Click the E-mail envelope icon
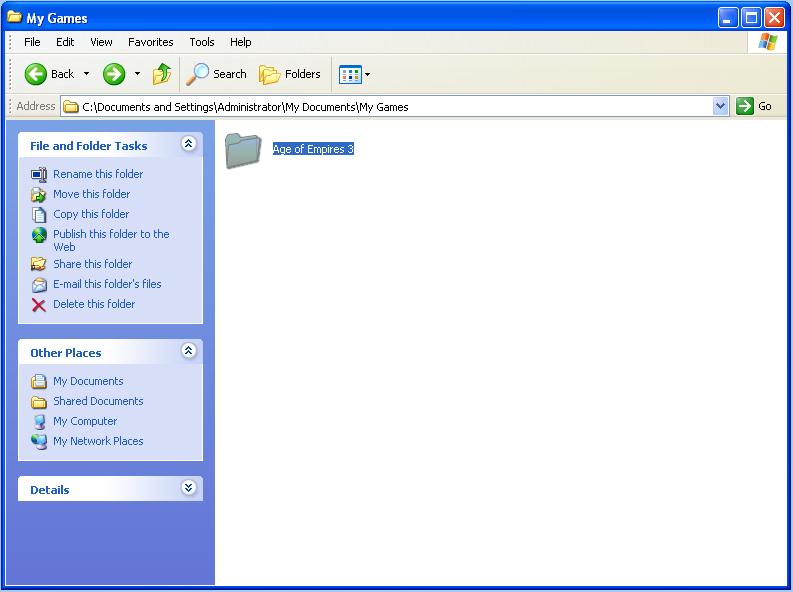Image resolution: width=793 pixels, height=592 pixels. click(39, 285)
